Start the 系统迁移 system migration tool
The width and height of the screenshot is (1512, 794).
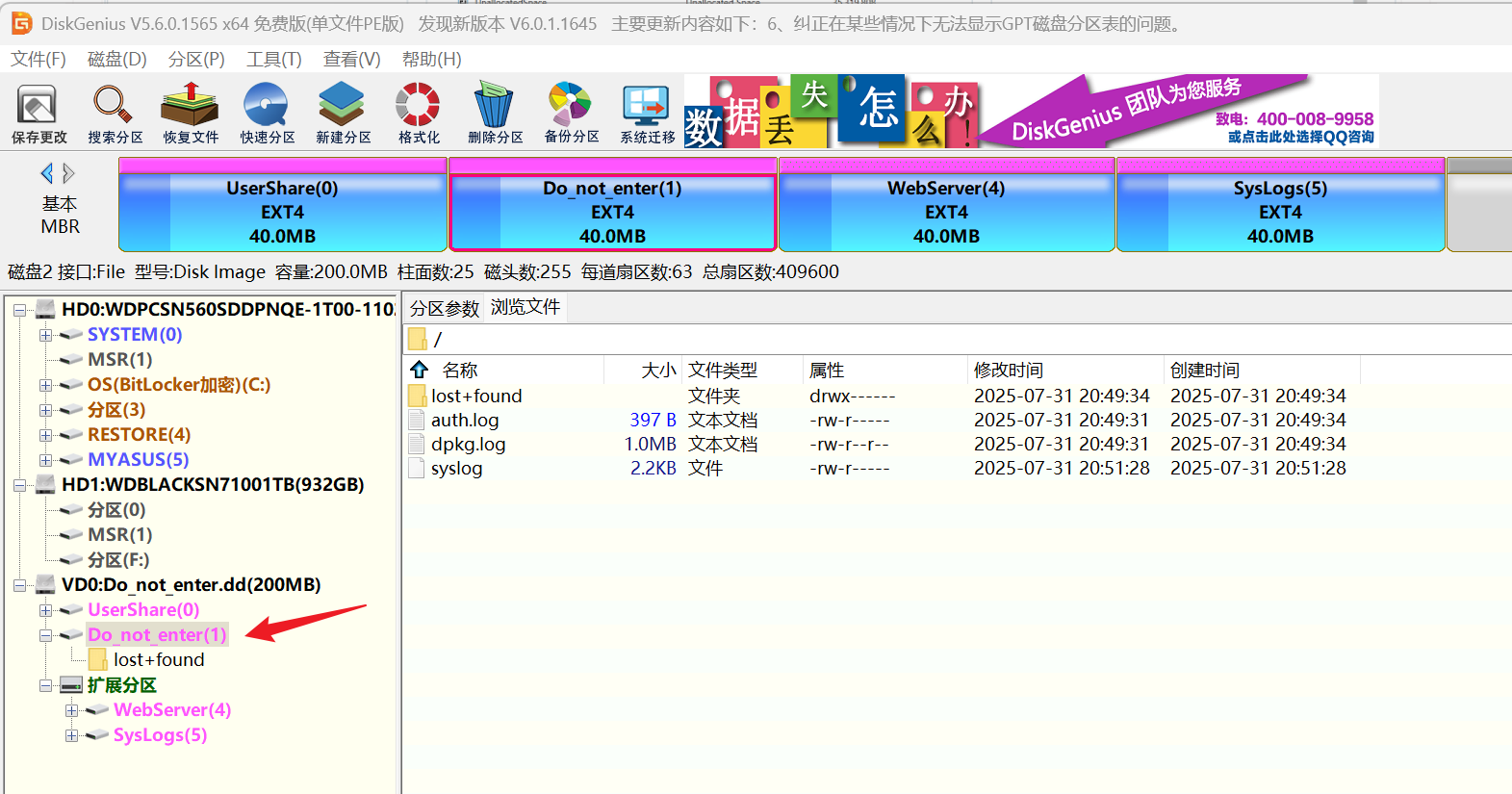pyautogui.click(x=647, y=114)
